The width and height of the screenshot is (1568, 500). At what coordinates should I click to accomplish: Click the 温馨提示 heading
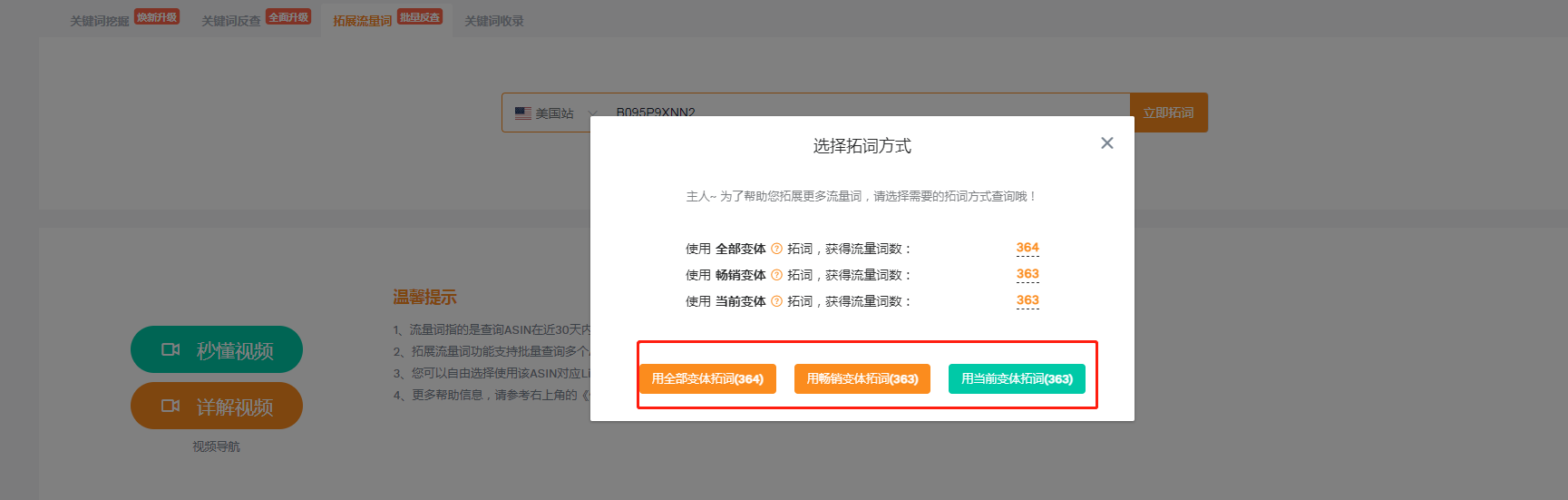pyautogui.click(x=424, y=297)
